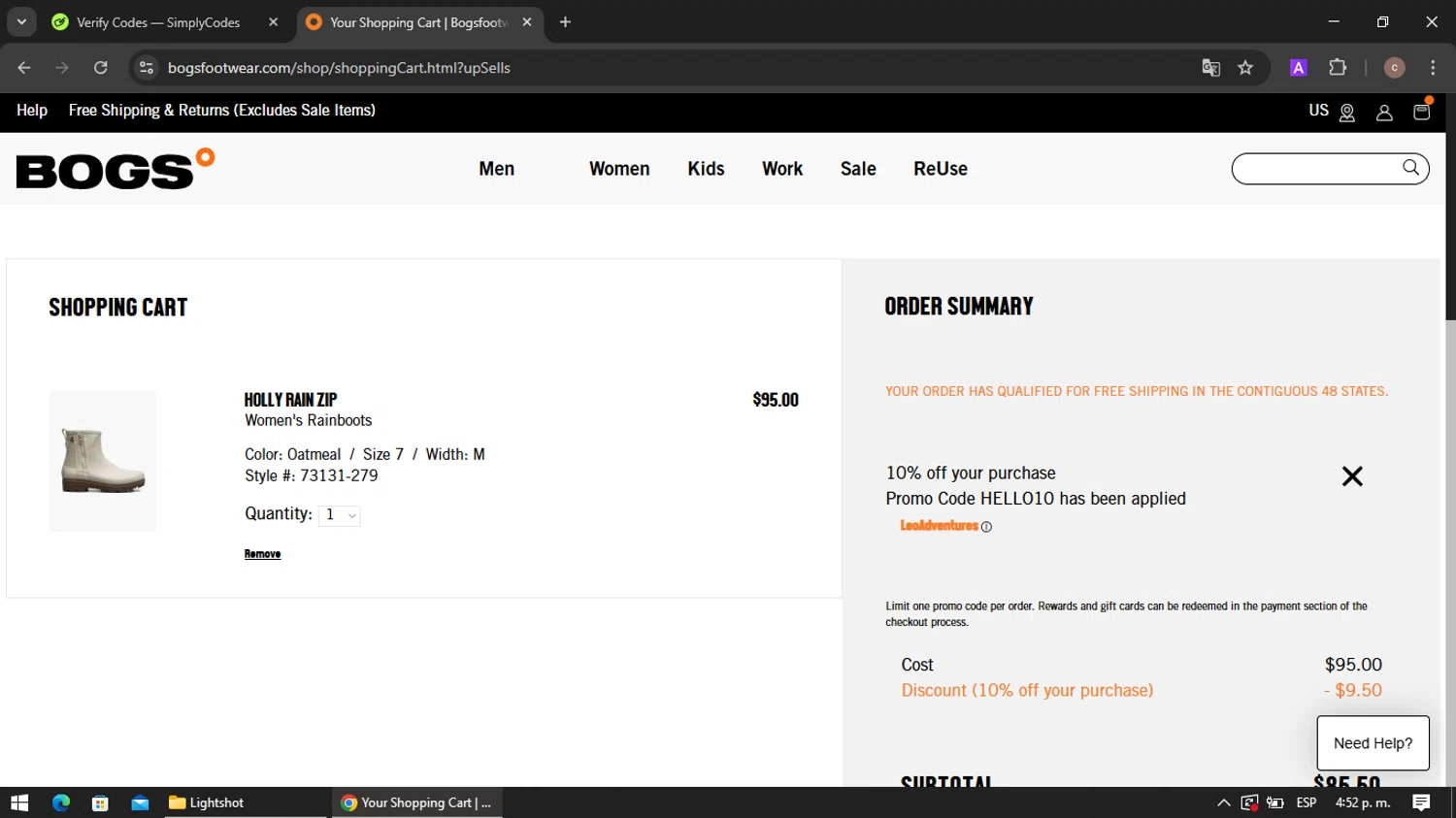Viewport: 1456px width, 818px height.
Task: Open the Kids menu
Action: (x=706, y=169)
